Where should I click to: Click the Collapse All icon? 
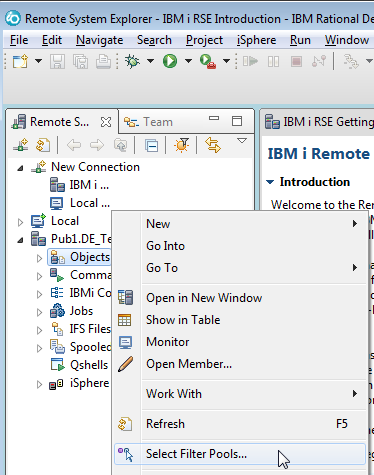tap(152, 146)
